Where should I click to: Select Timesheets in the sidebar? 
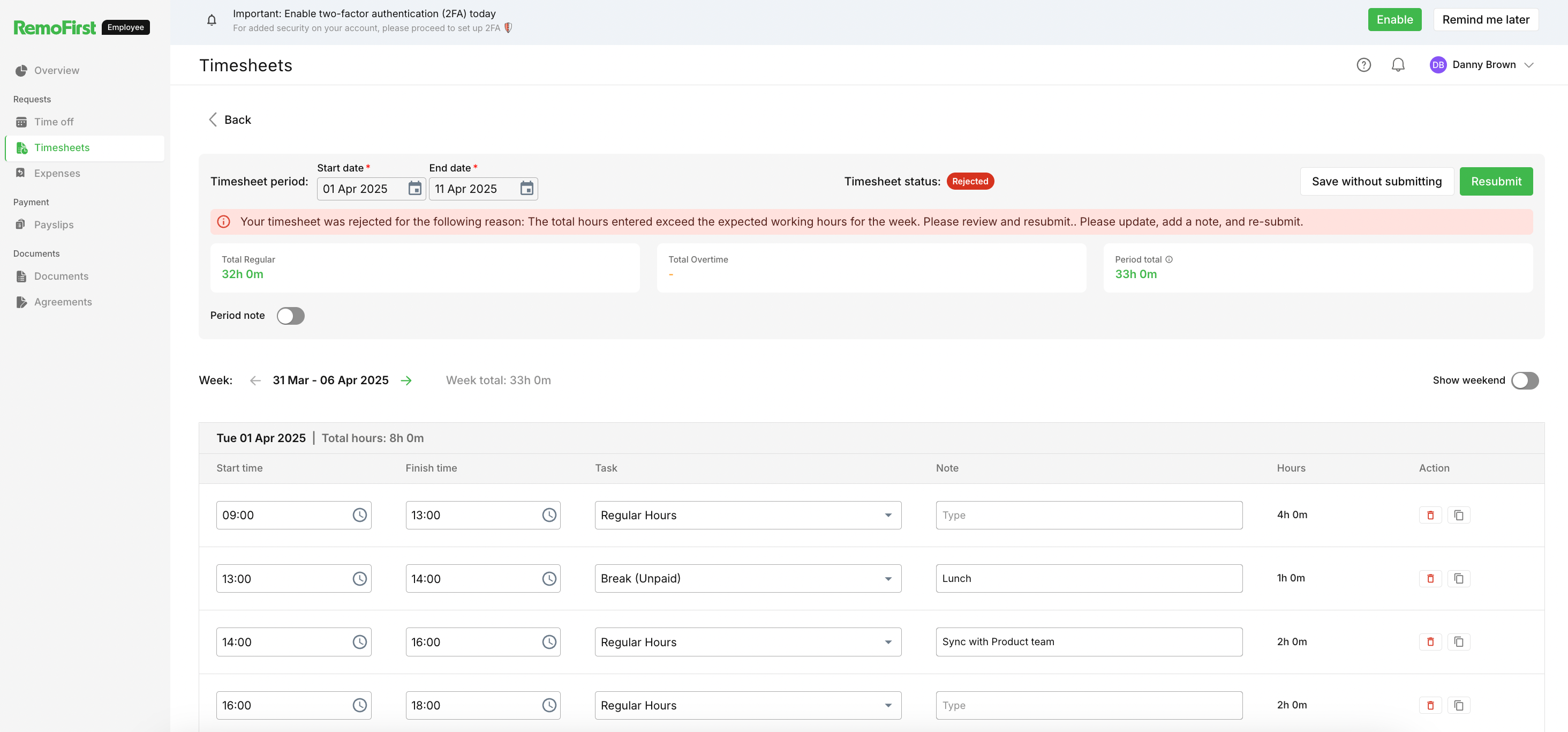pos(85,148)
